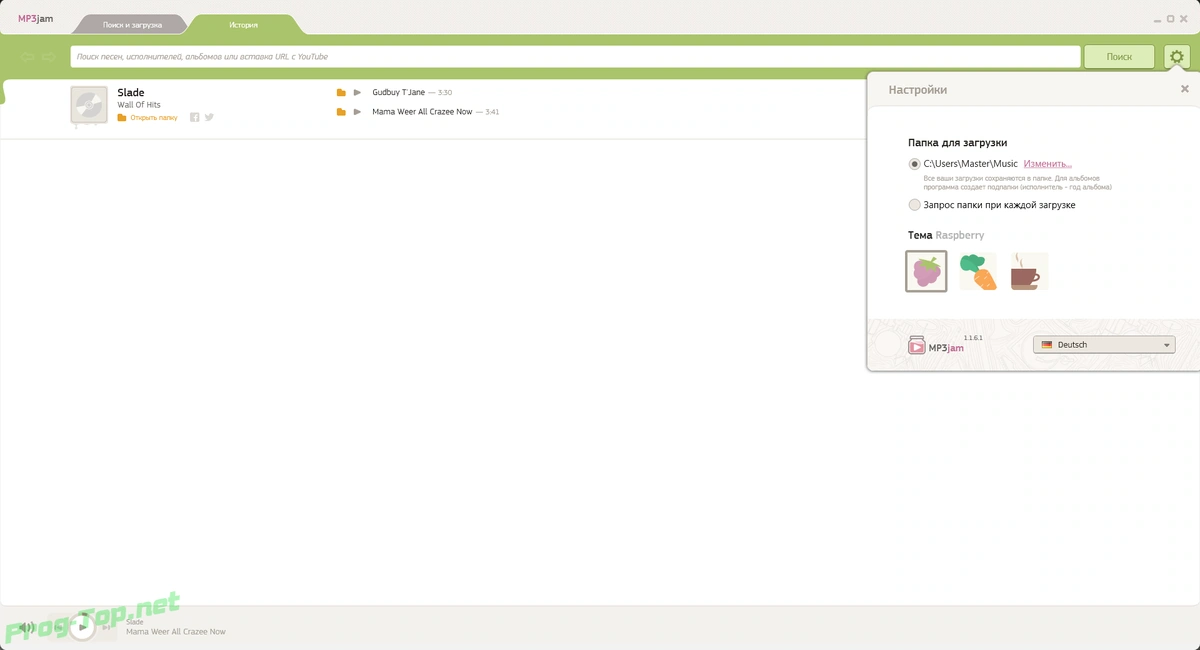The height and width of the screenshot is (650, 1200).
Task: Click the MP3jam logo in settings footer
Action: pyautogui.click(x=935, y=346)
